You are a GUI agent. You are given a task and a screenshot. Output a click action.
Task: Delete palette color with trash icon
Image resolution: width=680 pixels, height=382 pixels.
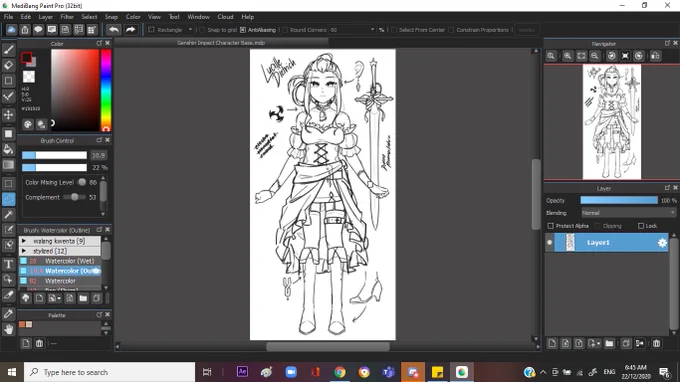pos(39,343)
